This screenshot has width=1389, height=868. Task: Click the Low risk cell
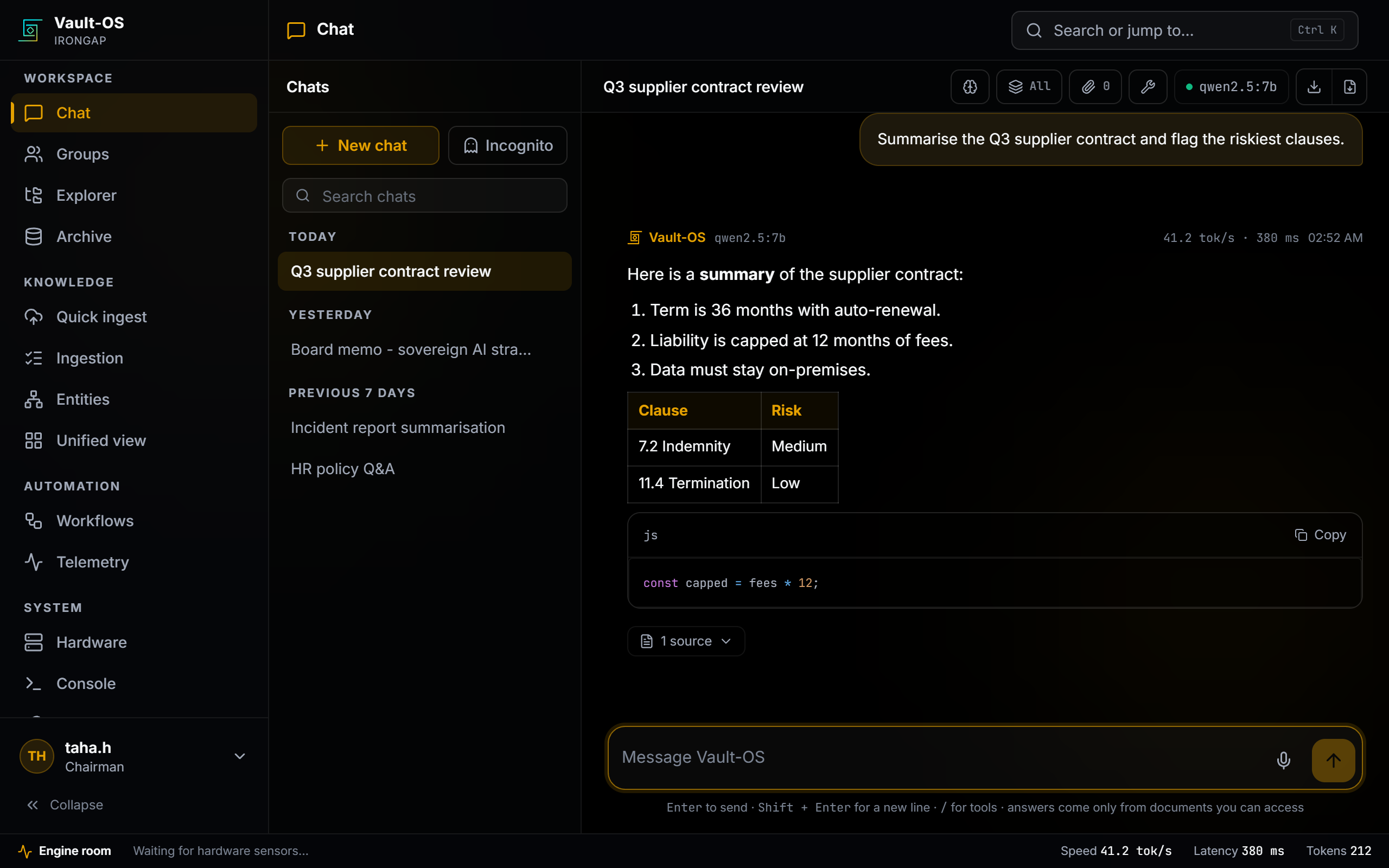800,484
